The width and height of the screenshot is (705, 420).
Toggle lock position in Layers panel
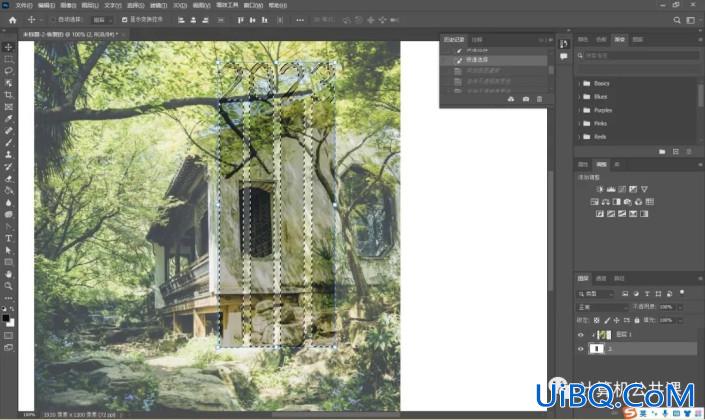[616, 321]
